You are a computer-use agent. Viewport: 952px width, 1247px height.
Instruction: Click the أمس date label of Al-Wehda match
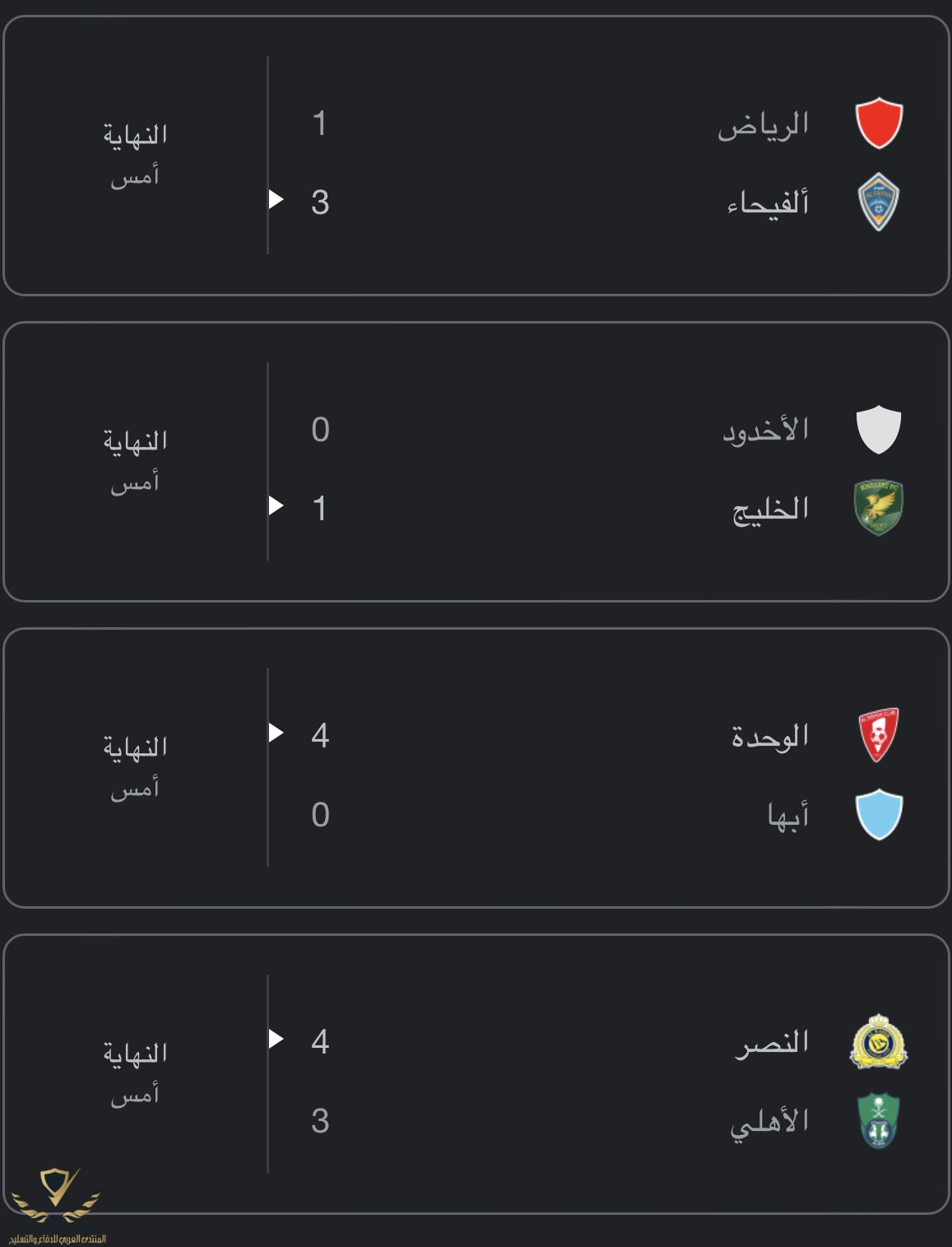[135, 789]
